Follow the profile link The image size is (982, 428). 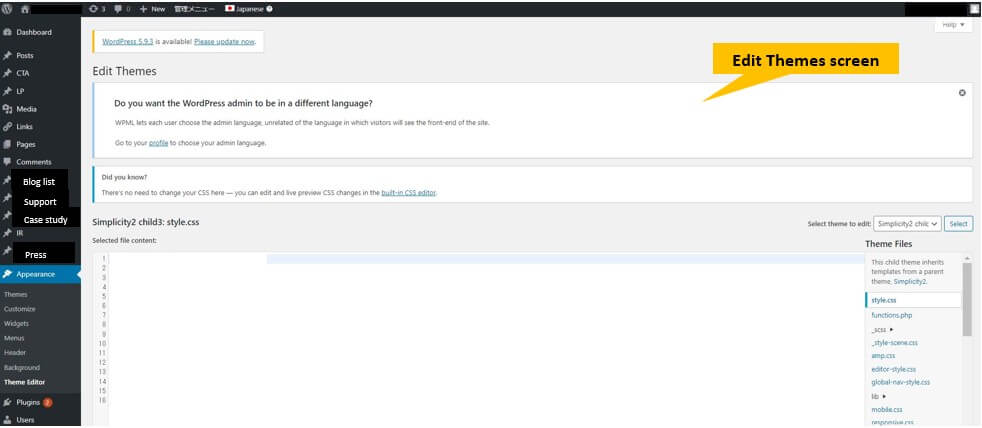158,143
